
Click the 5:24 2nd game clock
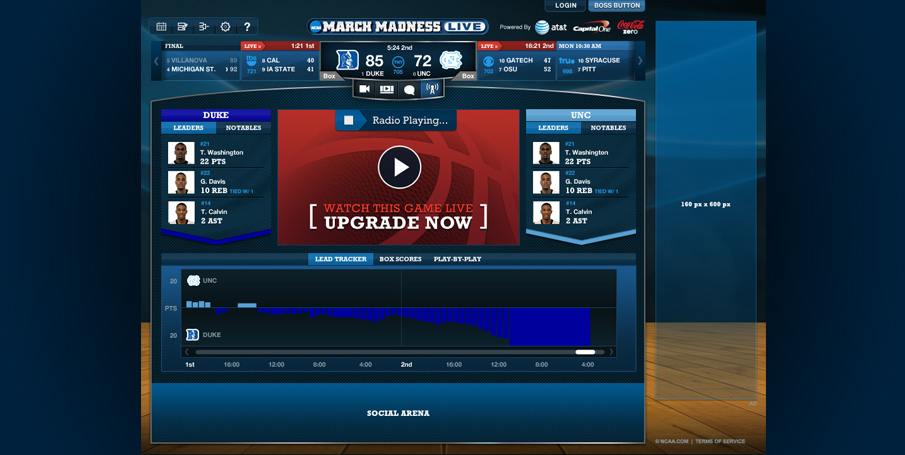(399, 47)
